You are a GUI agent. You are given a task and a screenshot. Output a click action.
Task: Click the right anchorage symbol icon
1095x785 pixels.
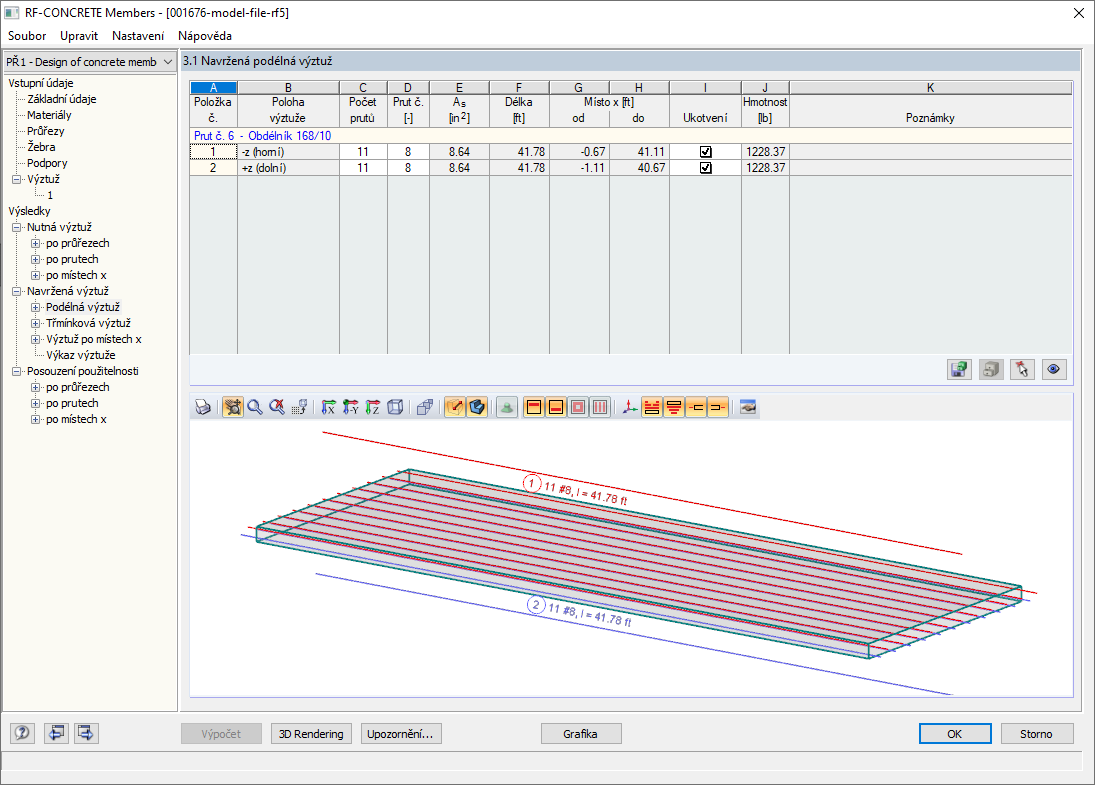718,407
